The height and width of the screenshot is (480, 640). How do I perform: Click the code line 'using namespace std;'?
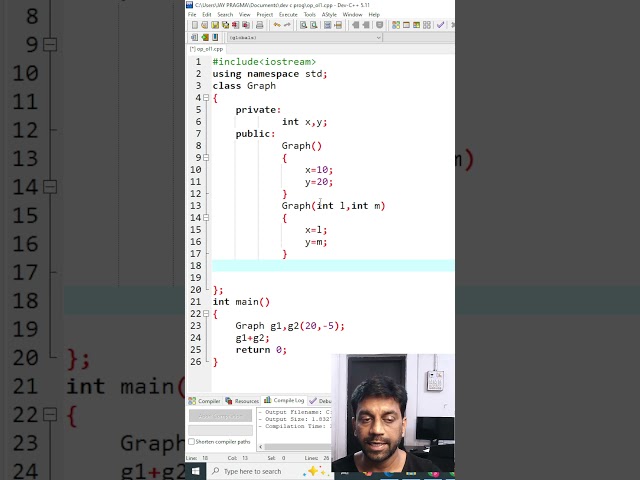pyautogui.click(x=270, y=74)
